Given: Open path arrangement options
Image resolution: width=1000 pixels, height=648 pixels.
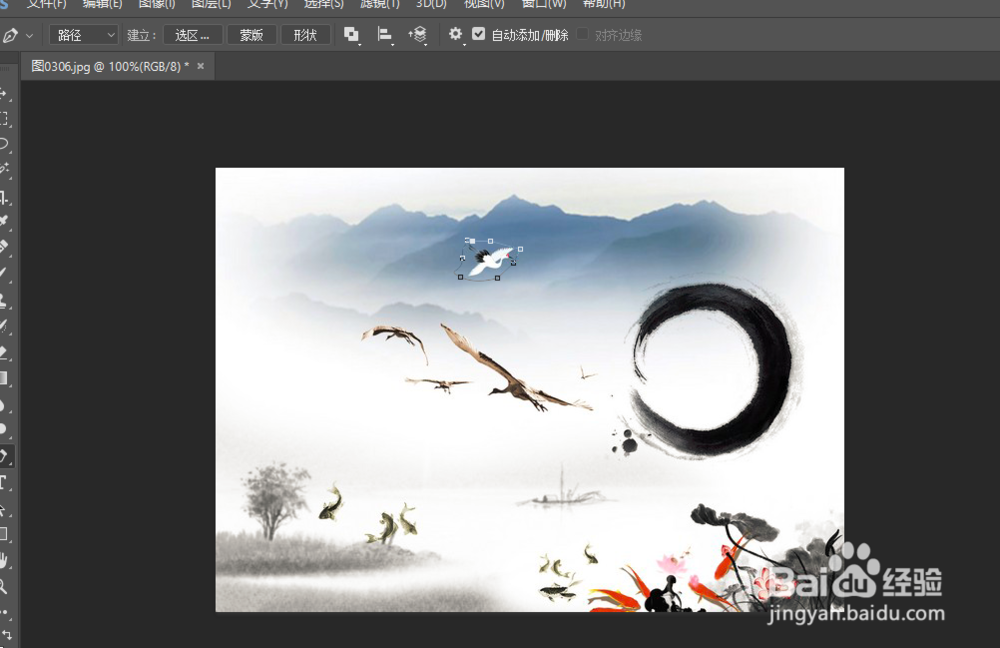Looking at the screenshot, I should click(418, 34).
